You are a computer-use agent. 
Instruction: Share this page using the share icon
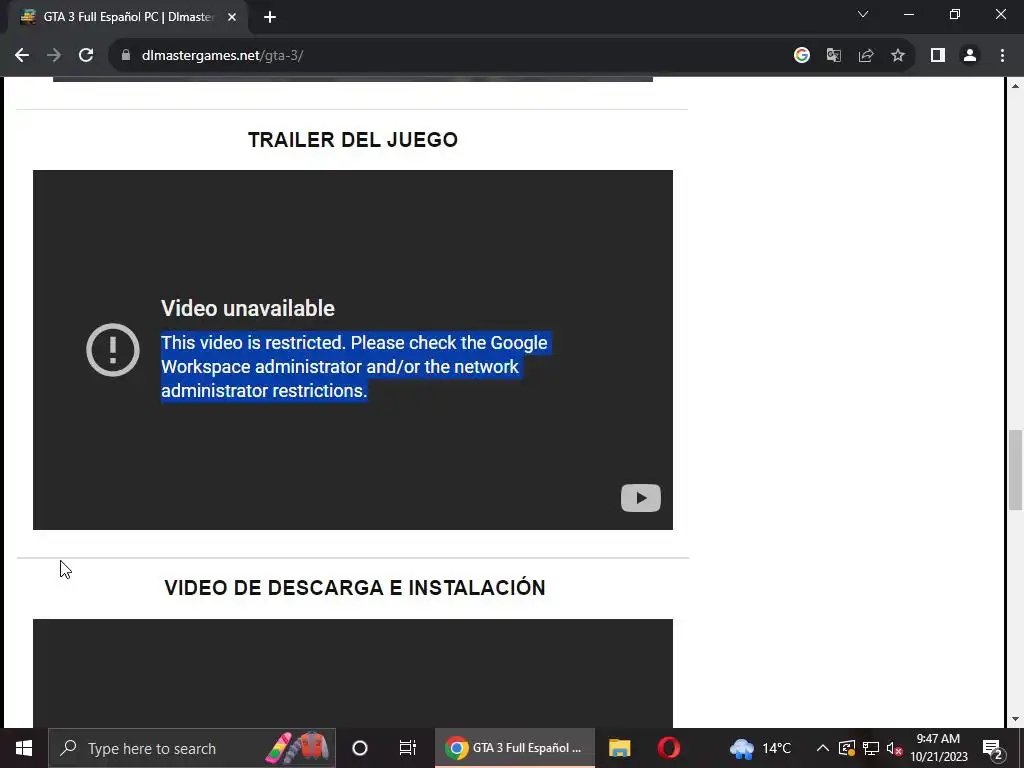(866, 56)
